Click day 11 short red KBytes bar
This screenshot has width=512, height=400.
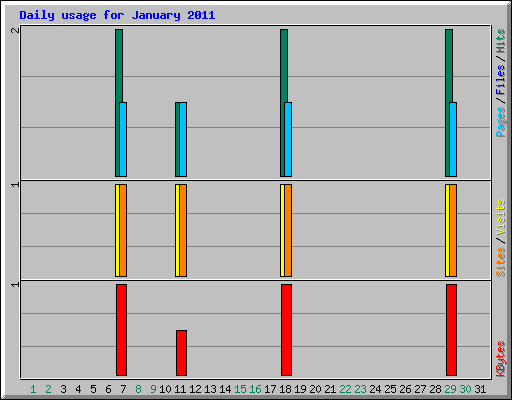(181, 353)
